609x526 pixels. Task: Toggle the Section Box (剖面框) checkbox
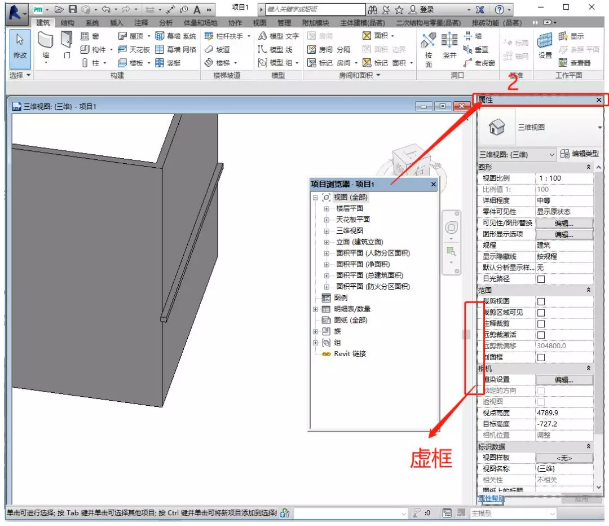coord(541,357)
